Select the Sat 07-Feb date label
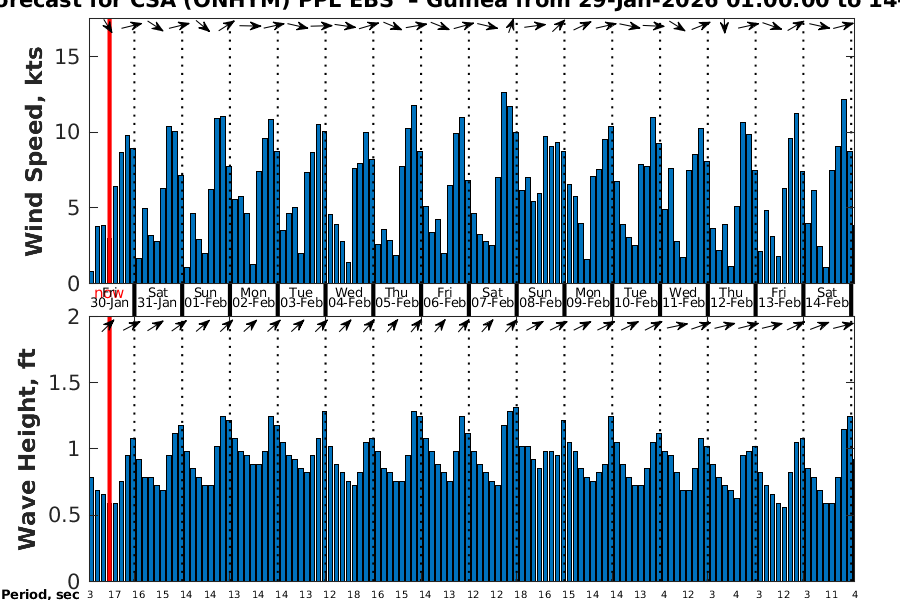 pyautogui.click(x=493, y=297)
